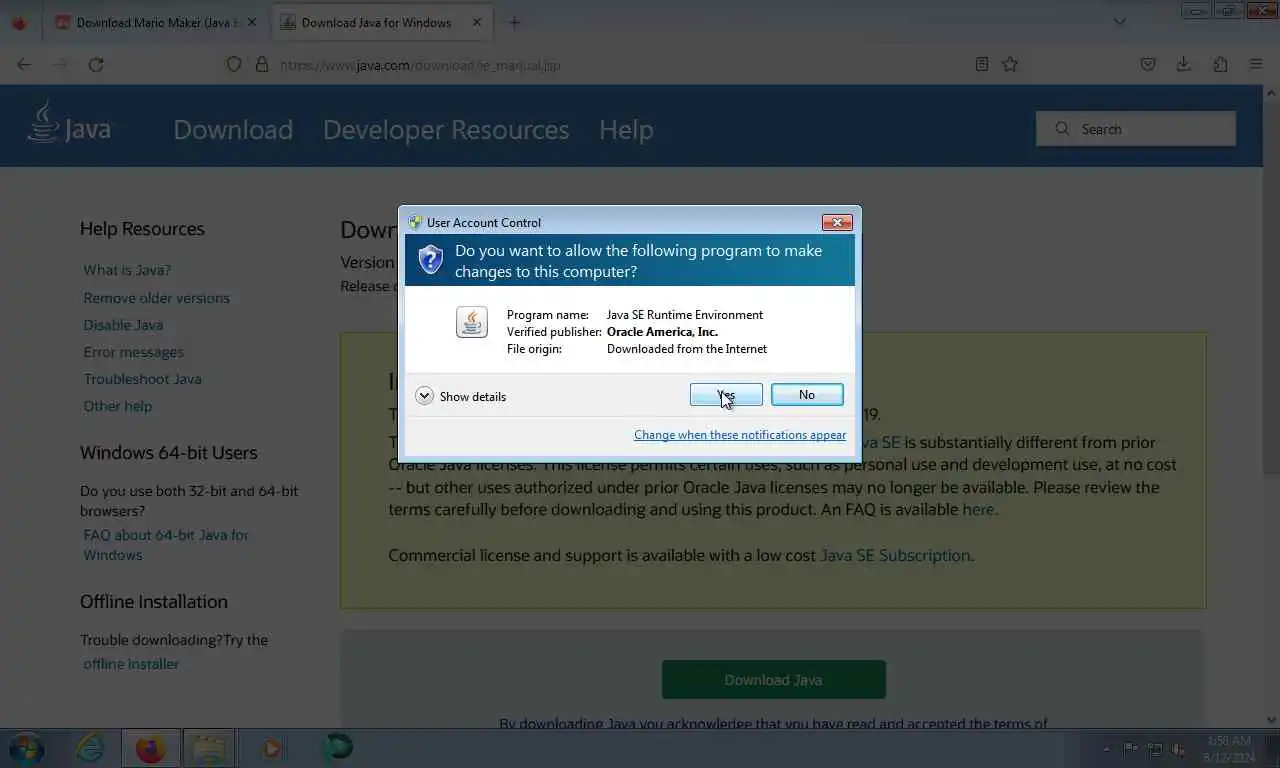Open the Download menu on Java site

coord(233,130)
